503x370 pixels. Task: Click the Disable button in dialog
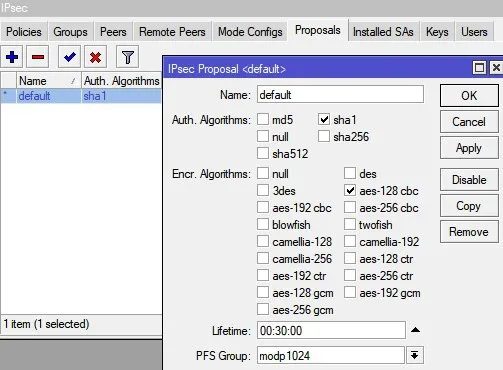click(x=469, y=180)
